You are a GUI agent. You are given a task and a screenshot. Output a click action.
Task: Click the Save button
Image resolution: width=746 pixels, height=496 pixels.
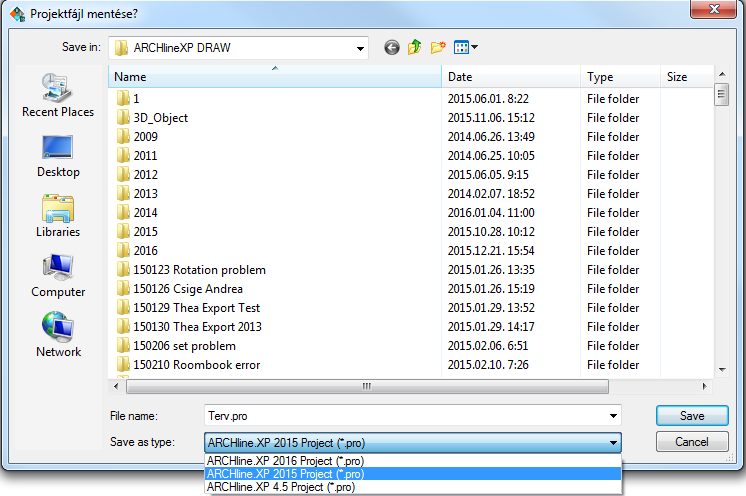click(x=691, y=415)
